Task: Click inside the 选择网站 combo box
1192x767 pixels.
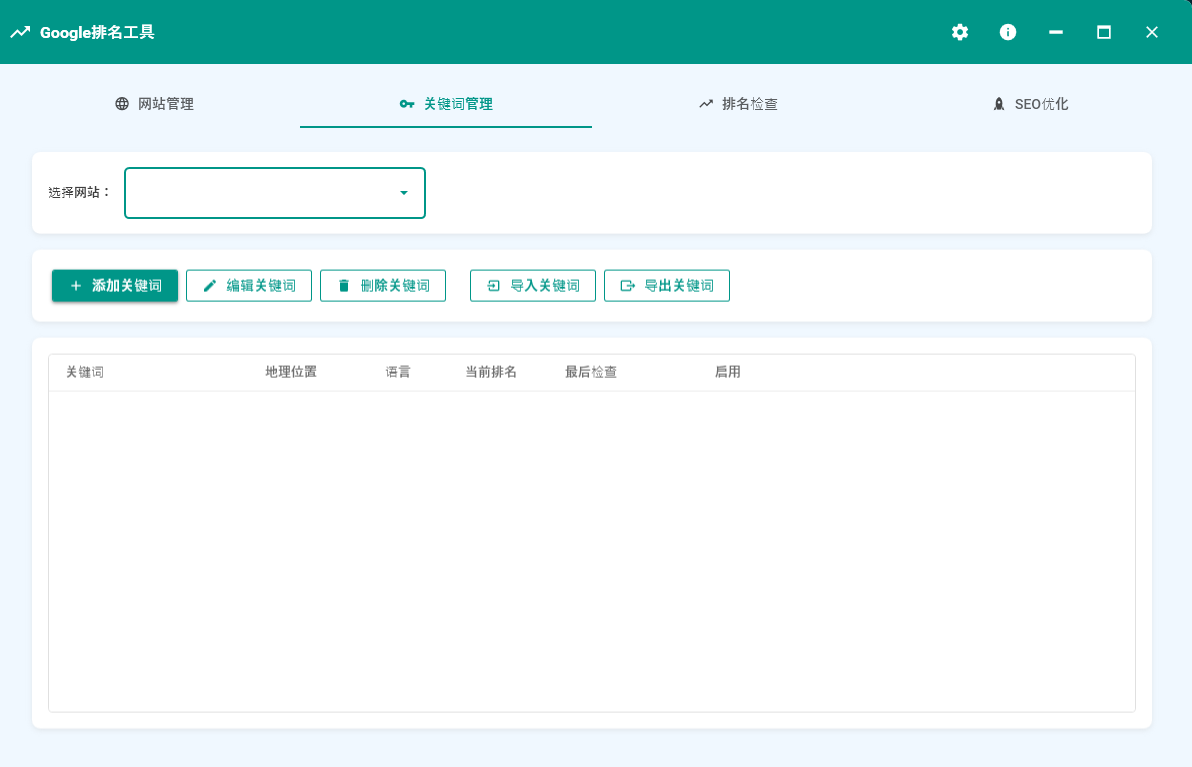Action: (x=260, y=193)
